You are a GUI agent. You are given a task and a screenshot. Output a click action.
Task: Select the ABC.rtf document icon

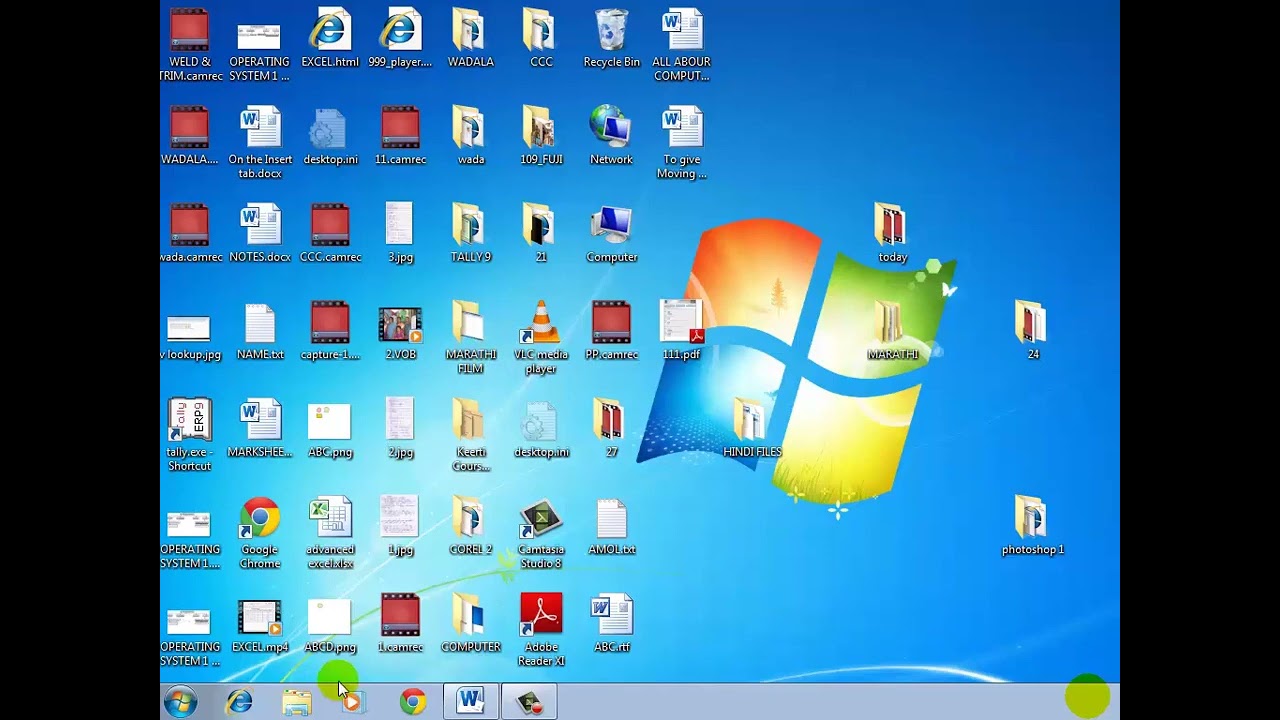tap(611, 624)
